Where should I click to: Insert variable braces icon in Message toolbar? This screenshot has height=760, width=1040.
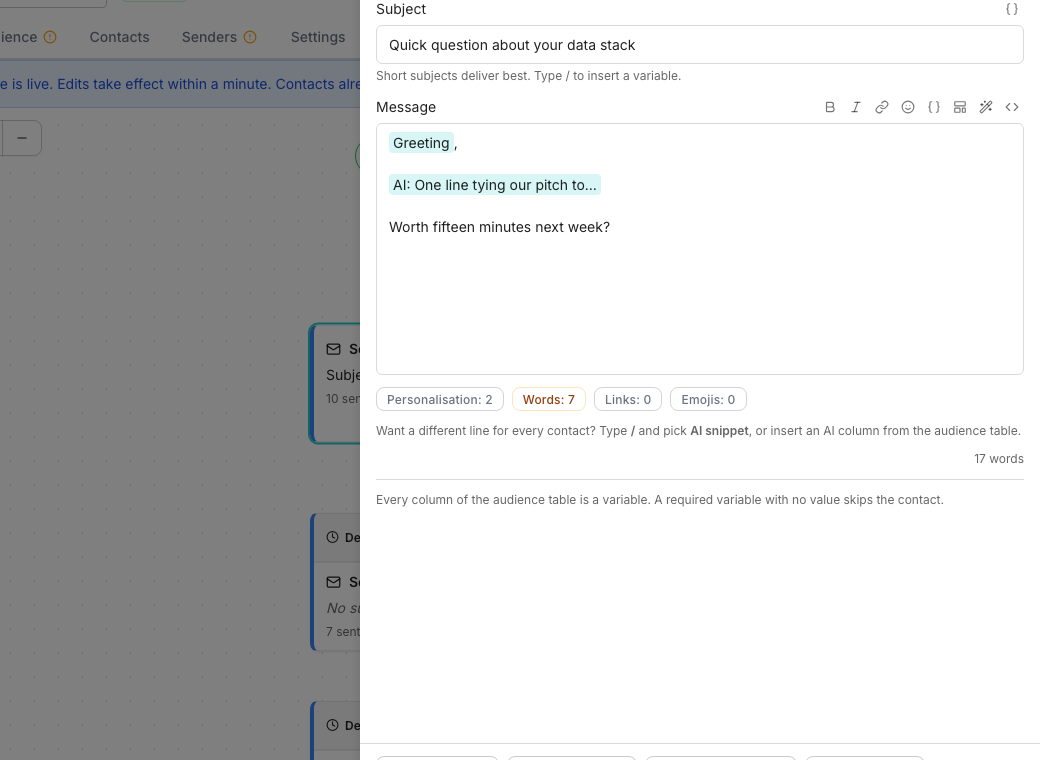(x=934, y=107)
